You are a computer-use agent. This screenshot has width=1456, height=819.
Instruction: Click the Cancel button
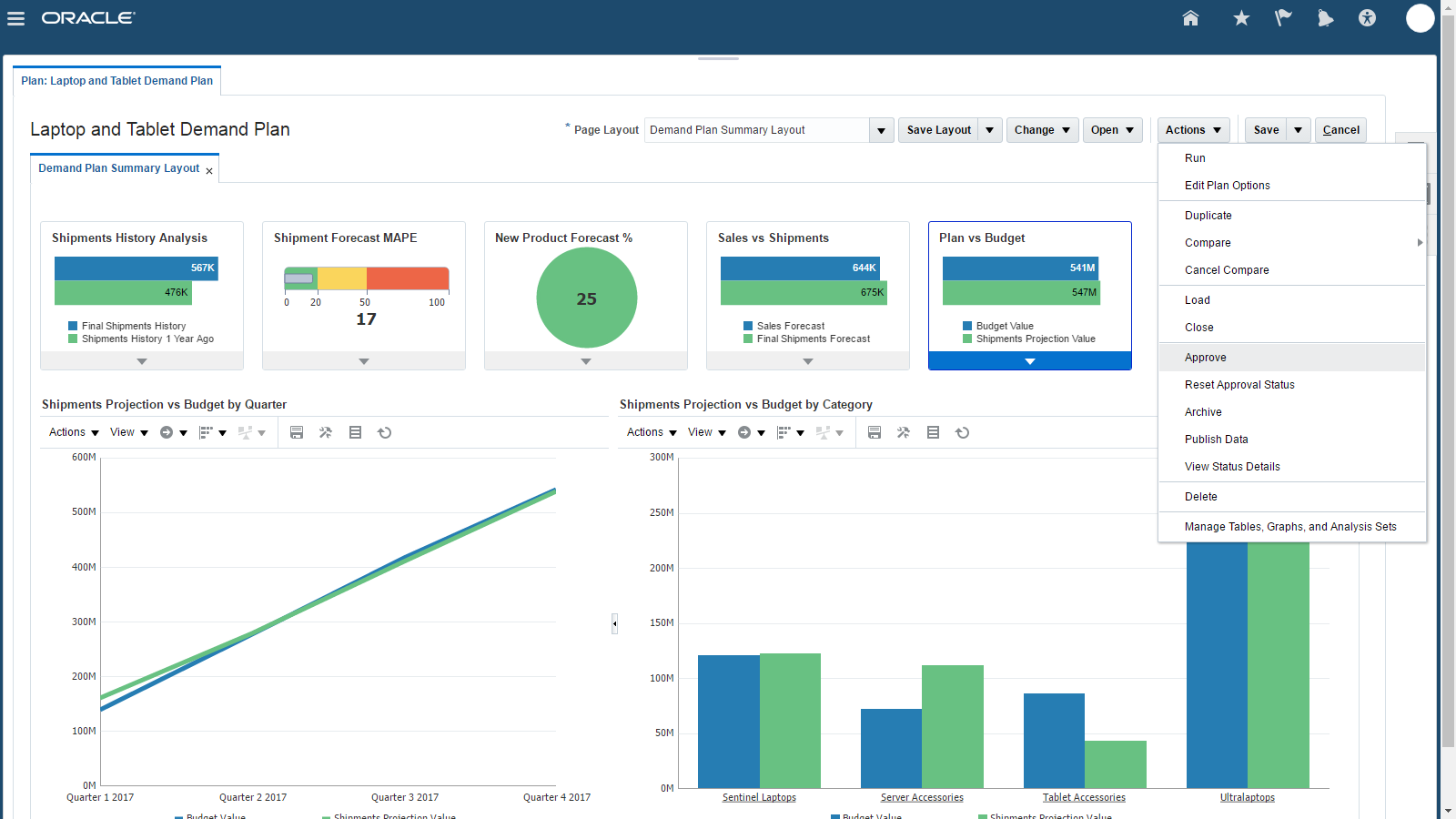1340,130
